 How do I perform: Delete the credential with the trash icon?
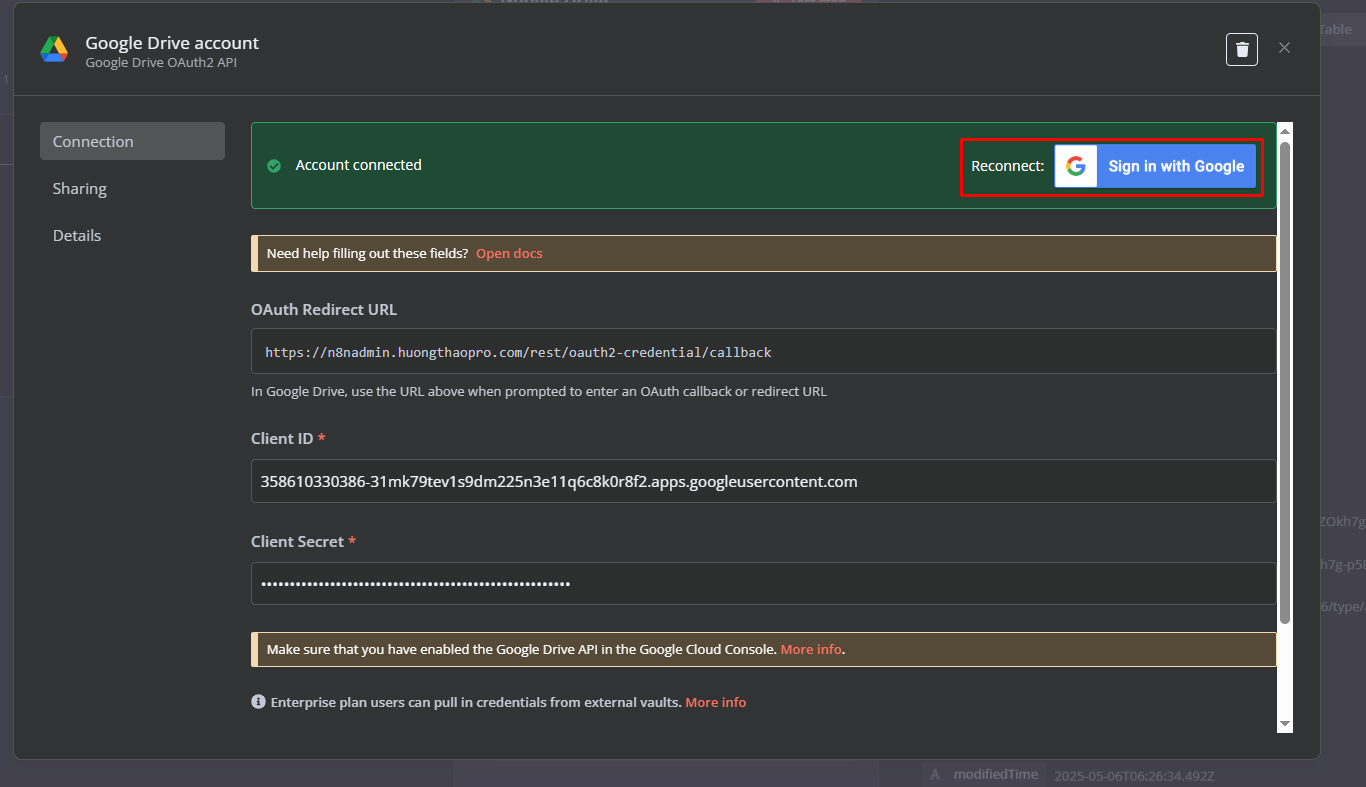1242,49
